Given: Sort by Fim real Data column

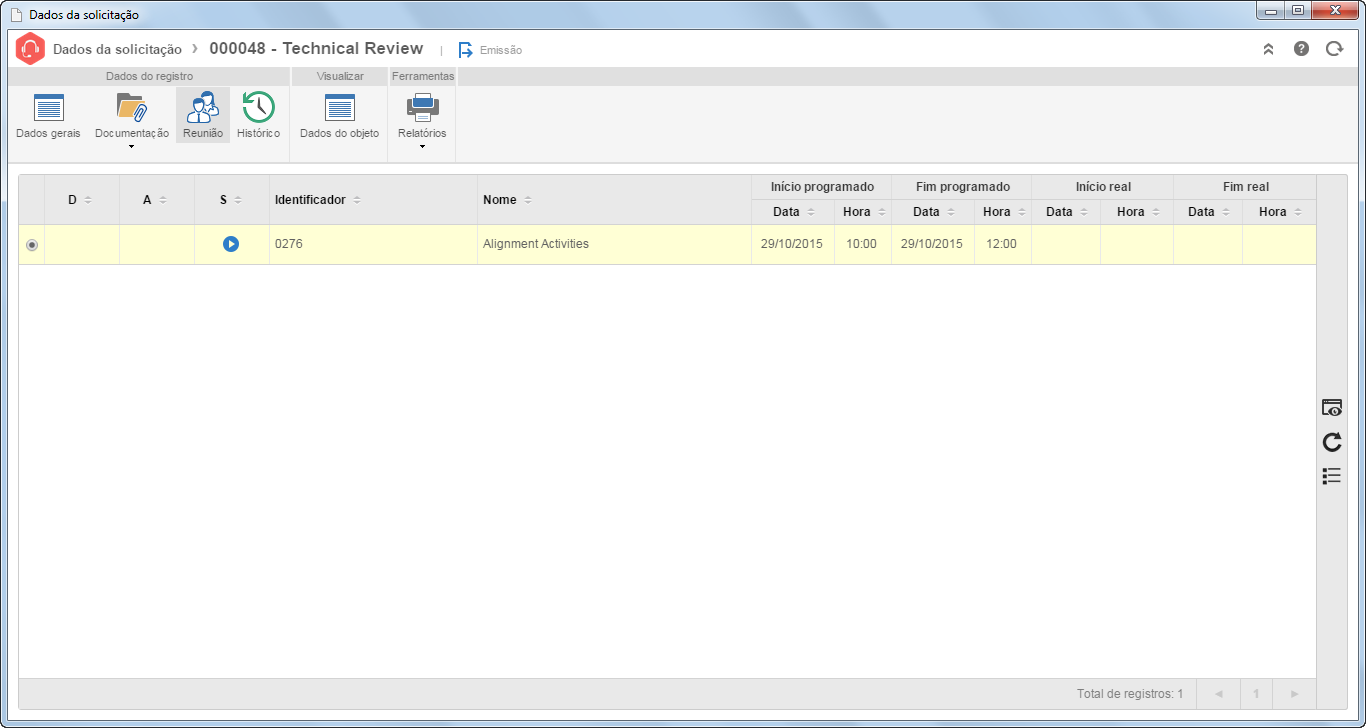Looking at the screenshot, I should point(1208,212).
